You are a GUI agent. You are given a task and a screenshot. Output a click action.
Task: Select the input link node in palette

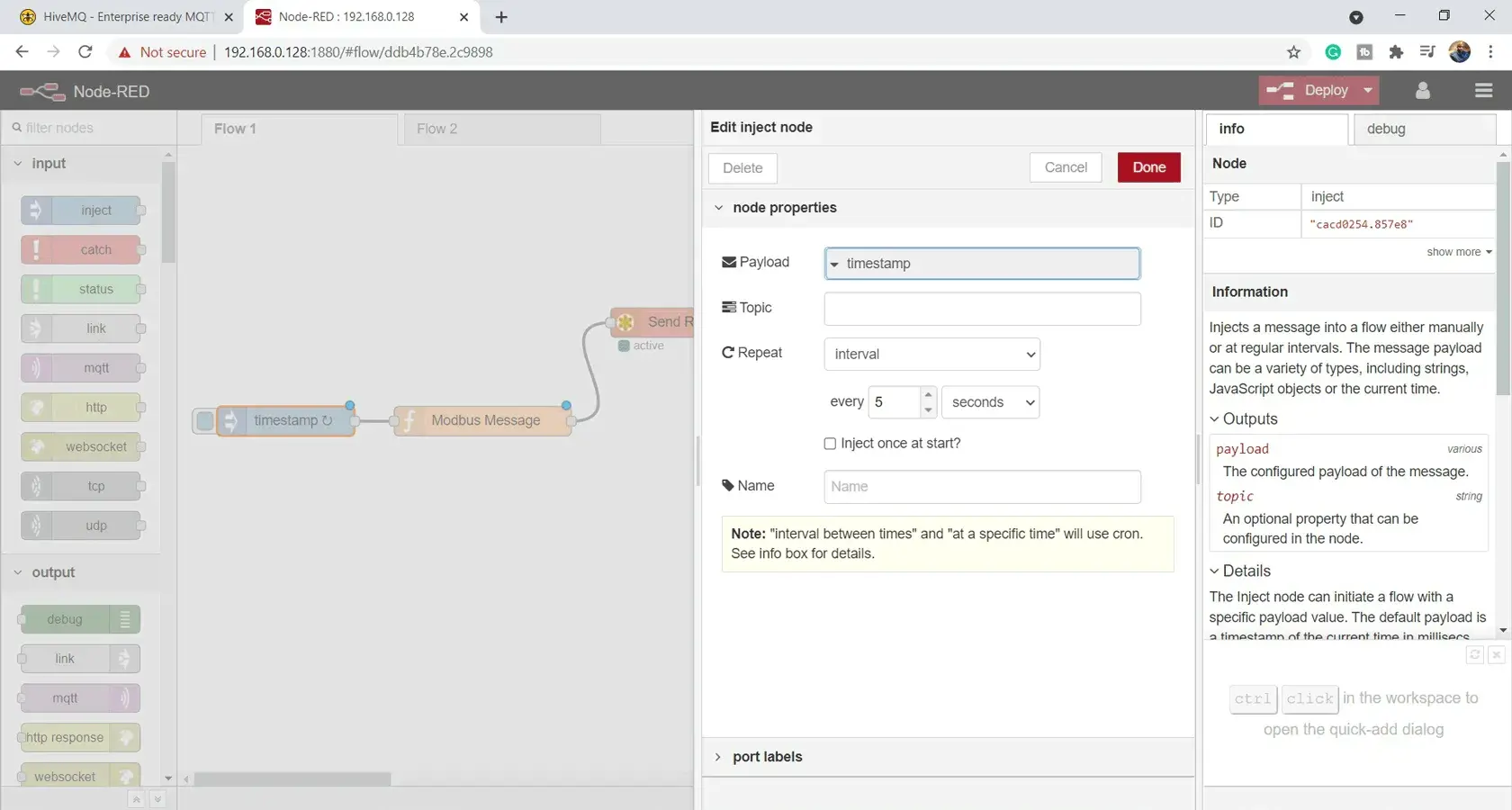[x=81, y=328]
